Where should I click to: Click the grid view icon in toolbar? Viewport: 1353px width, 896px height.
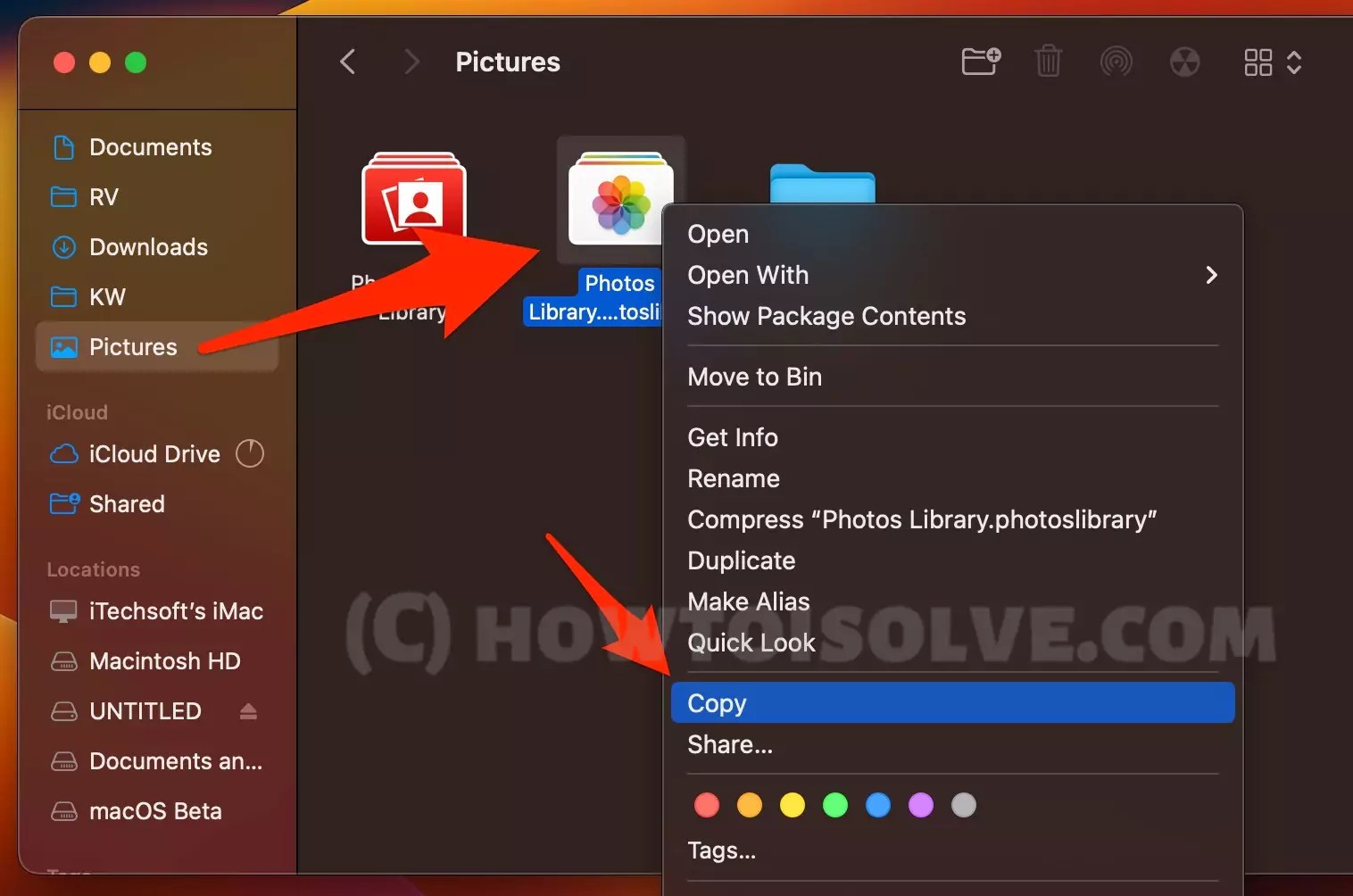[x=1258, y=62]
